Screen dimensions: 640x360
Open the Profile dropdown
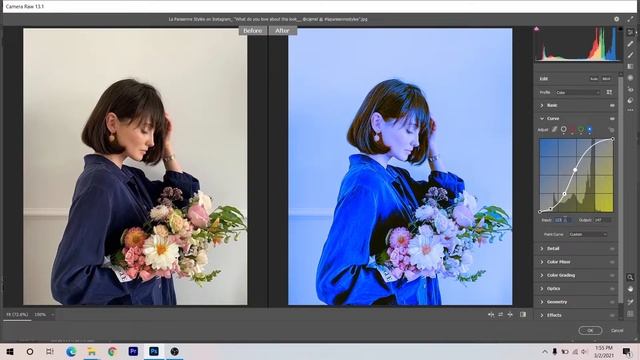click(x=578, y=93)
